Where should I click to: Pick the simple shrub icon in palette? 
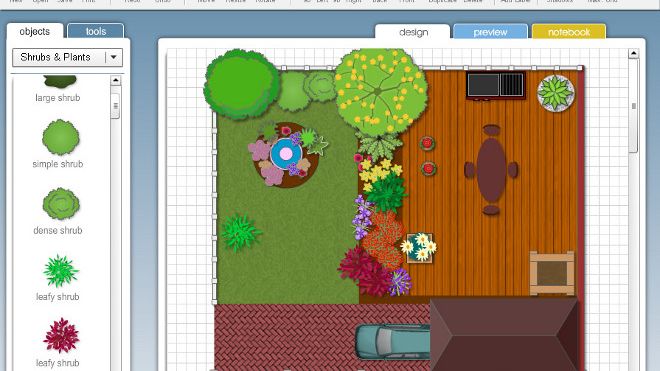click(61, 137)
